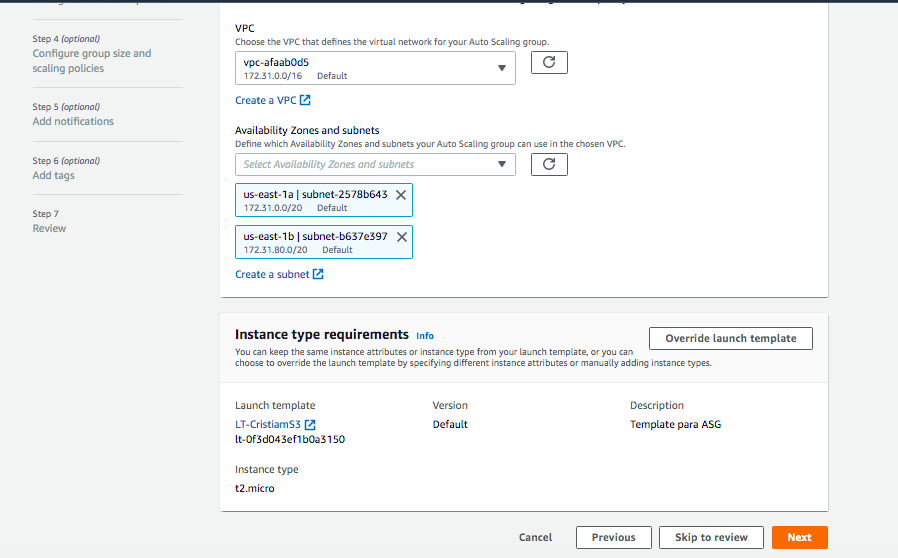Open the LT-CristiamS3 launch template link
898x558 pixels.
pyautogui.click(x=268, y=425)
